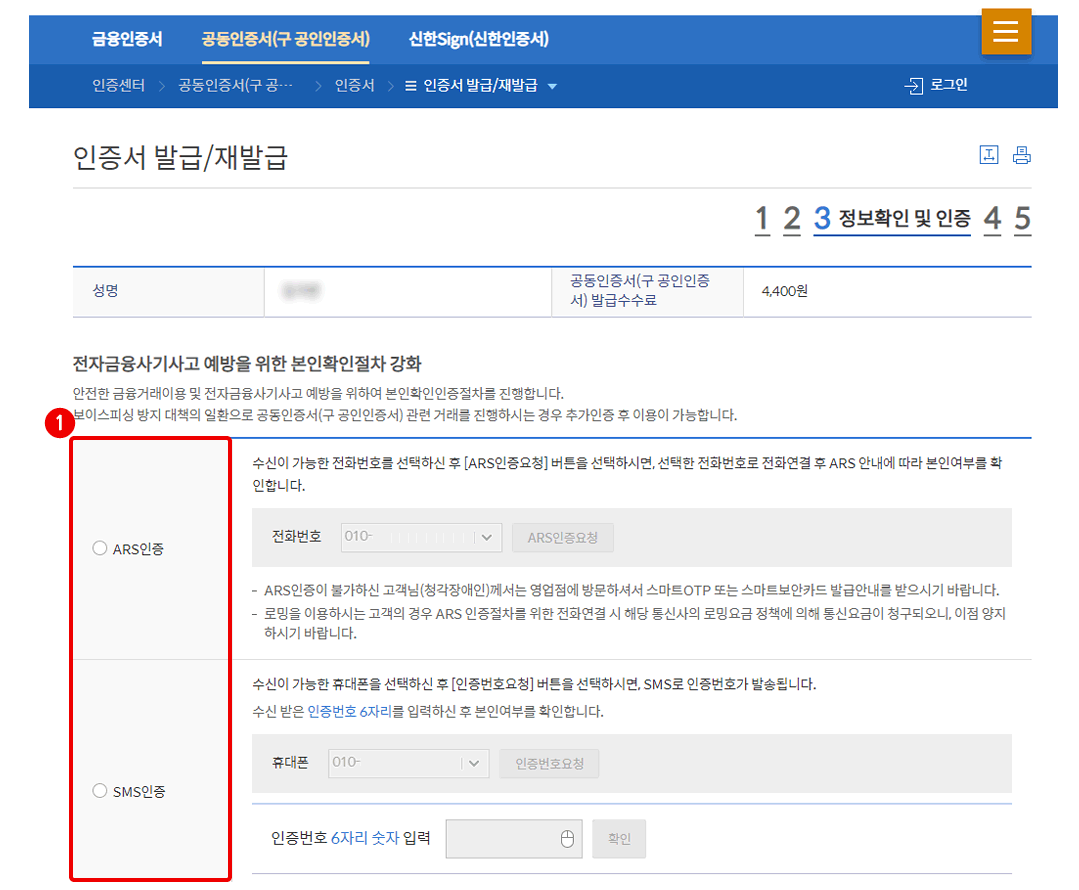
Task: Click the login arrow icon
Action: point(914,85)
